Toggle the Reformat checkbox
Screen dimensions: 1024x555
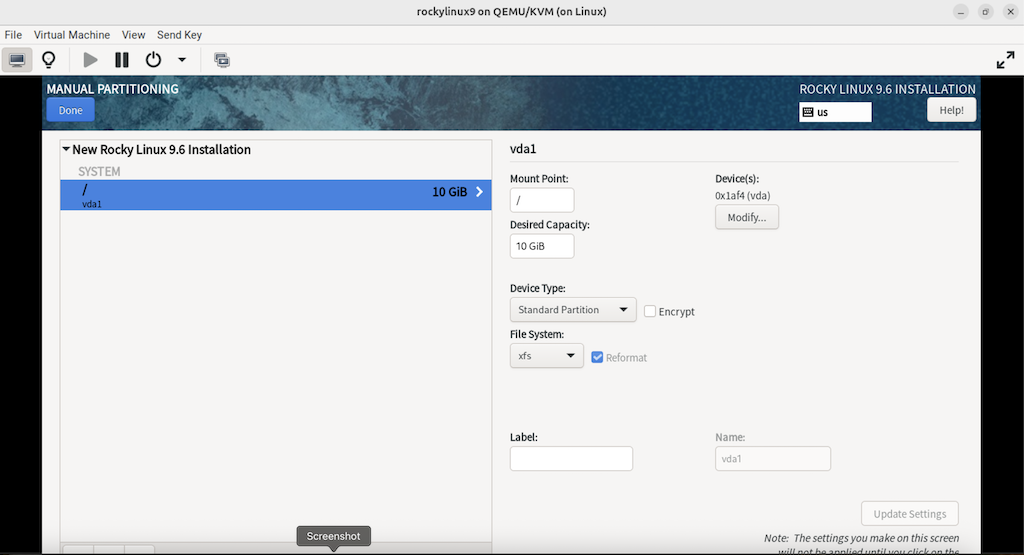pos(597,357)
